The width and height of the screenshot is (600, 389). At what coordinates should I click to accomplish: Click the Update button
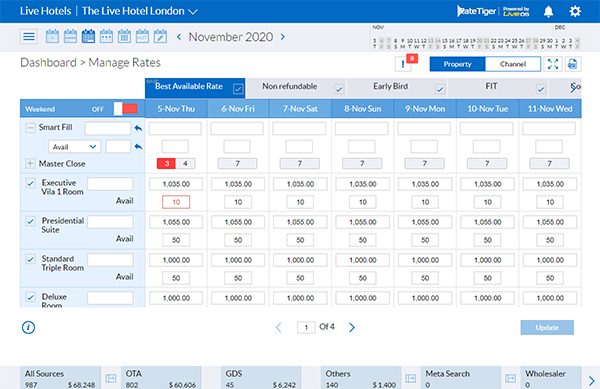(547, 327)
